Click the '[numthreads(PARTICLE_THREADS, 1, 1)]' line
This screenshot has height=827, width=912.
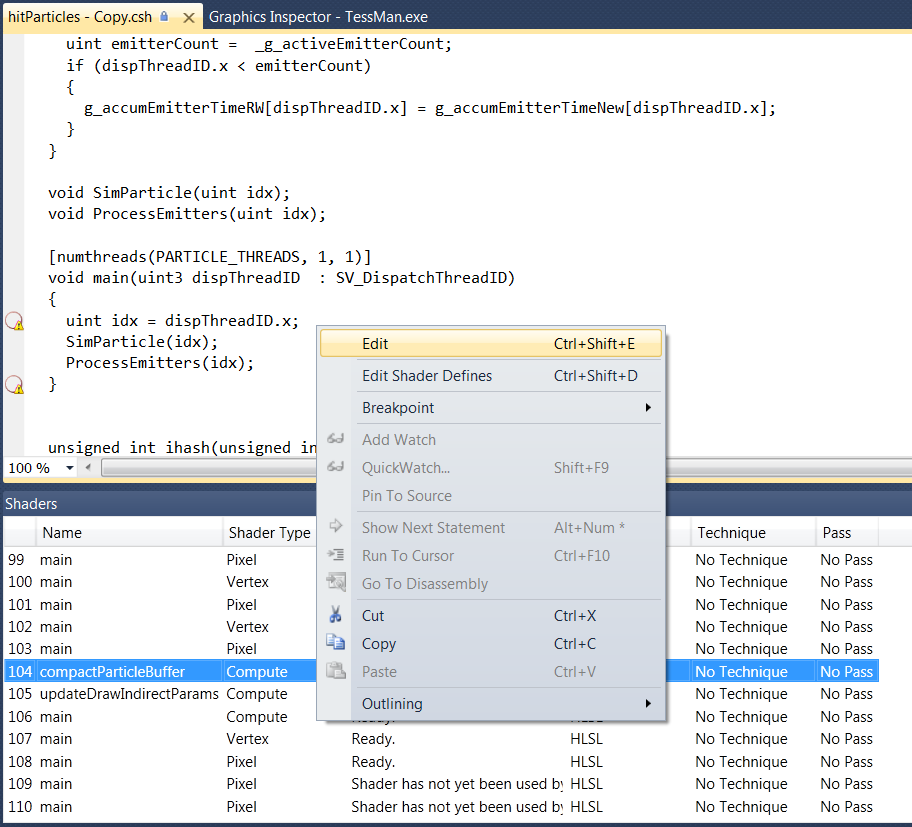pyautogui.click(x=209, y=256)
